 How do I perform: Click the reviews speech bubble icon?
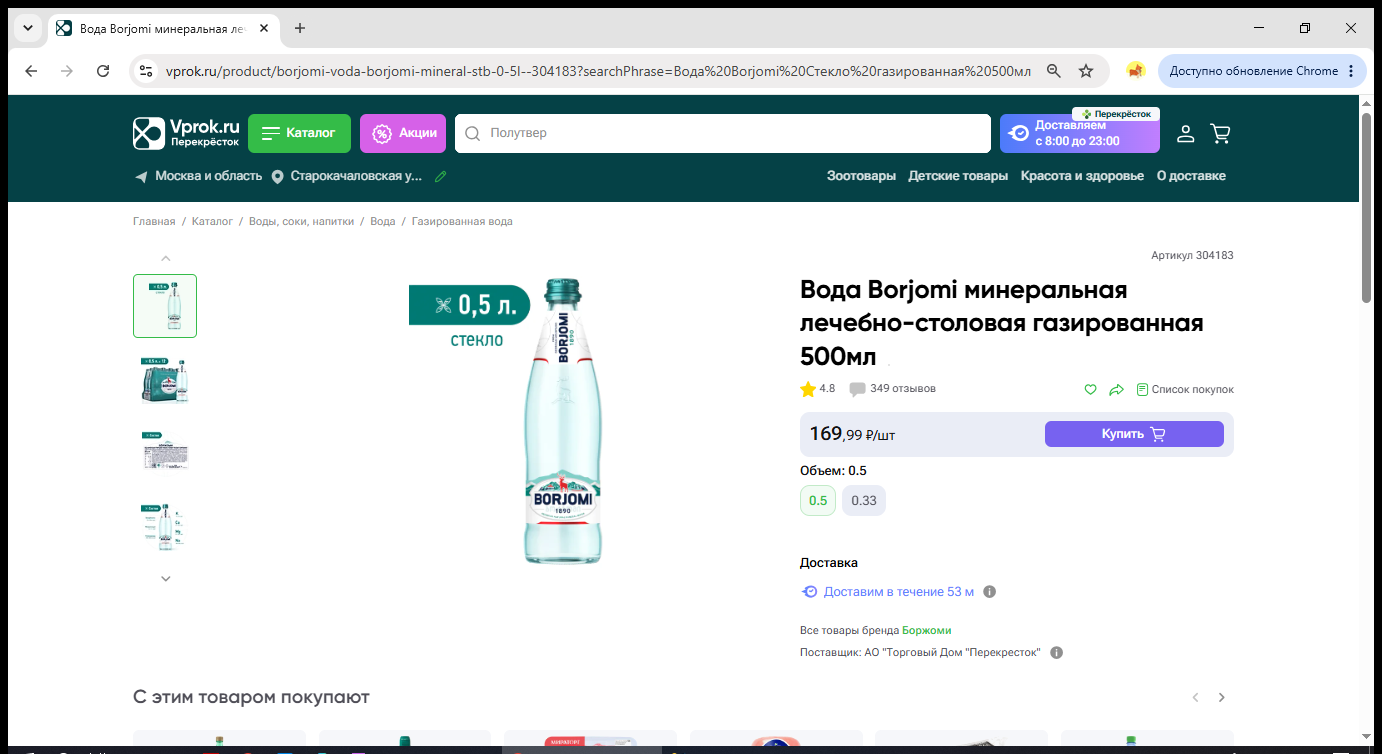pos(857,389)
